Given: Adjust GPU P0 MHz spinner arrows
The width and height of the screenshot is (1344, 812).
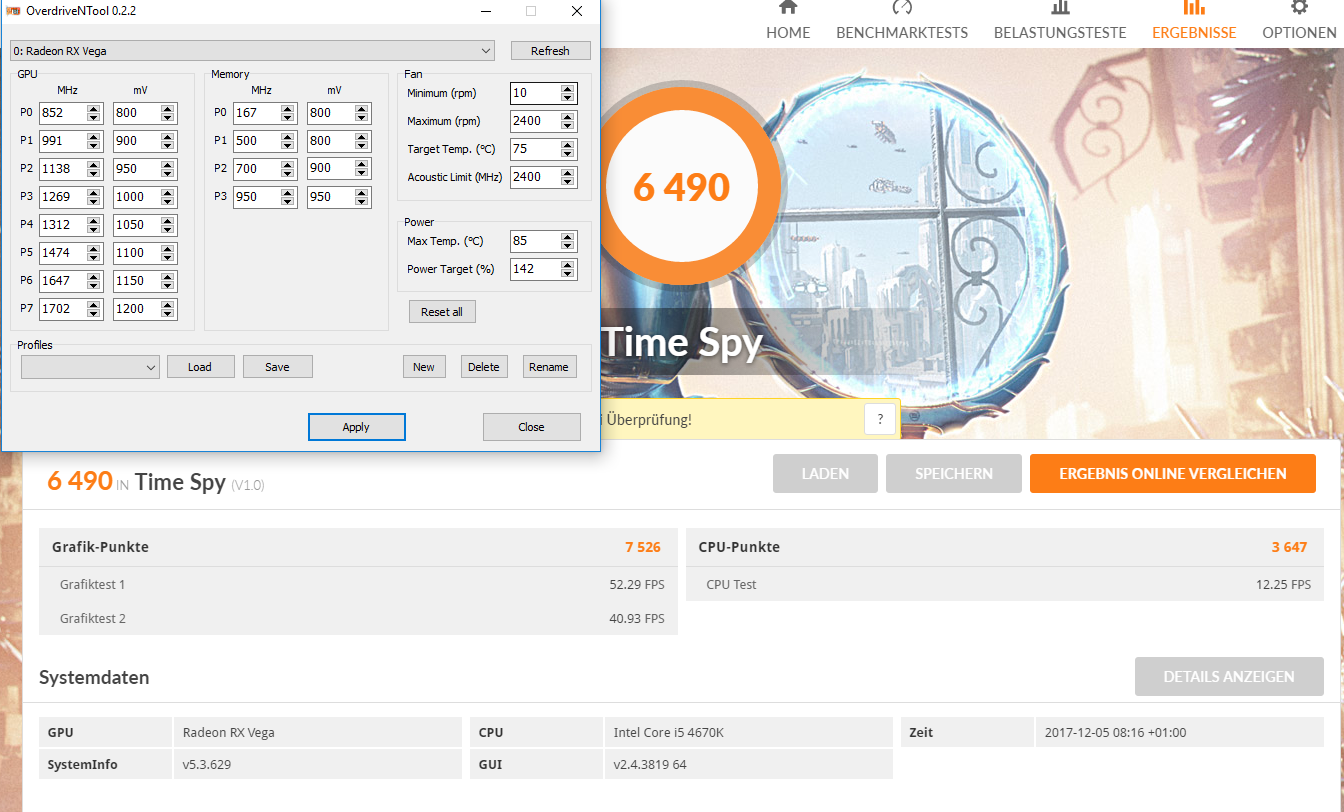Looking at the screenshot, I should [x=94, y=113].
